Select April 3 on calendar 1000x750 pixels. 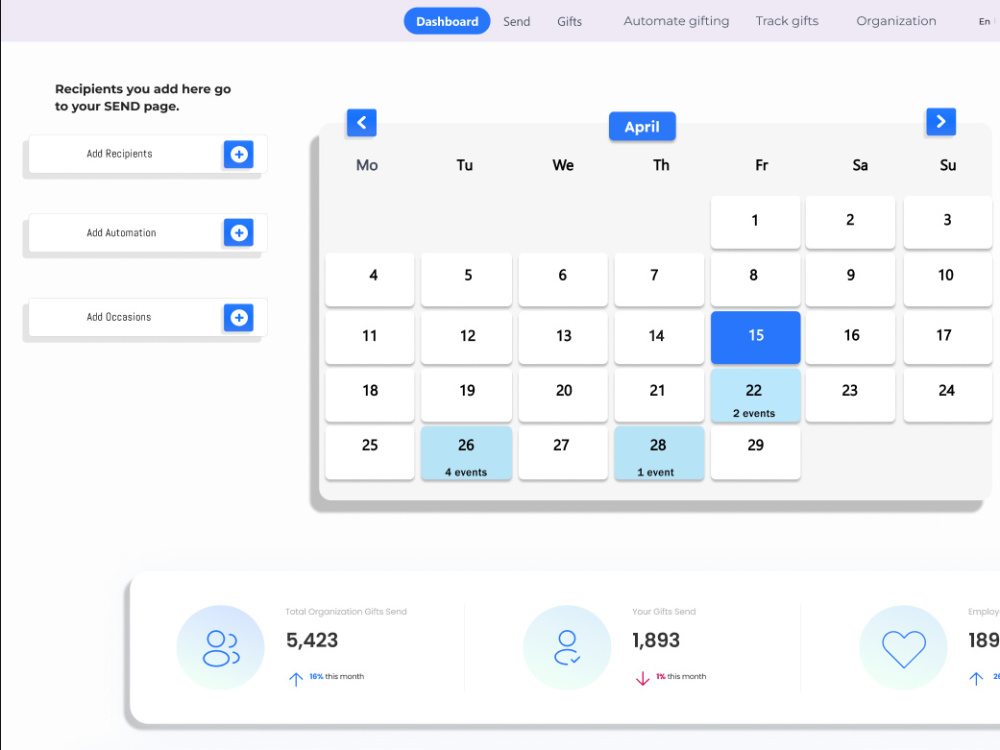pyautogui.click(x=948, y=222)
